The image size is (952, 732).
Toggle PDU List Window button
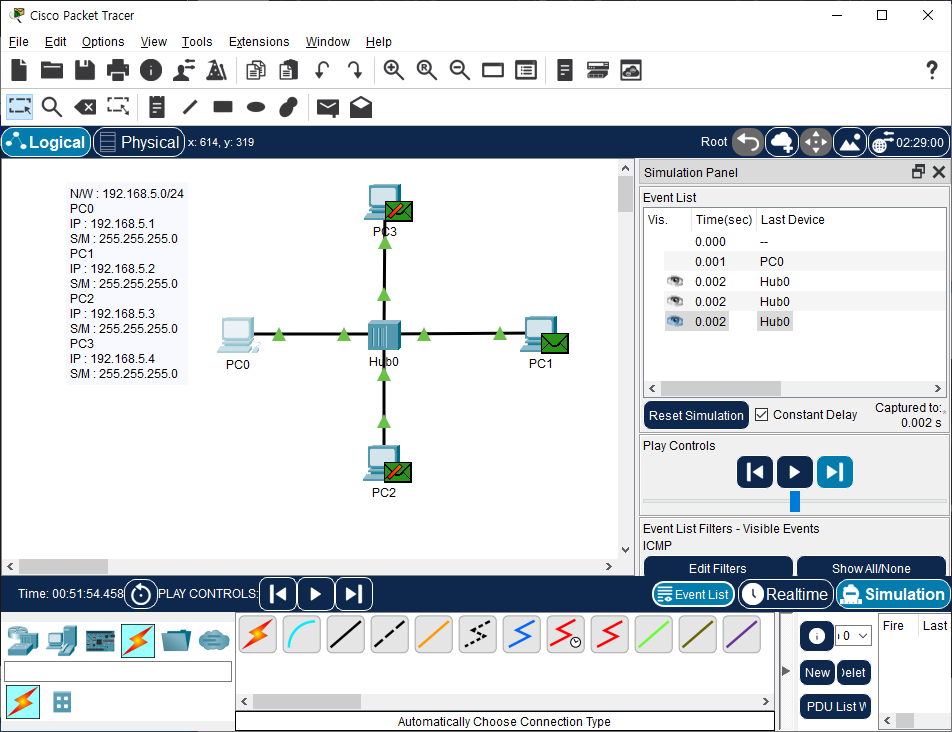click(835, 707)
